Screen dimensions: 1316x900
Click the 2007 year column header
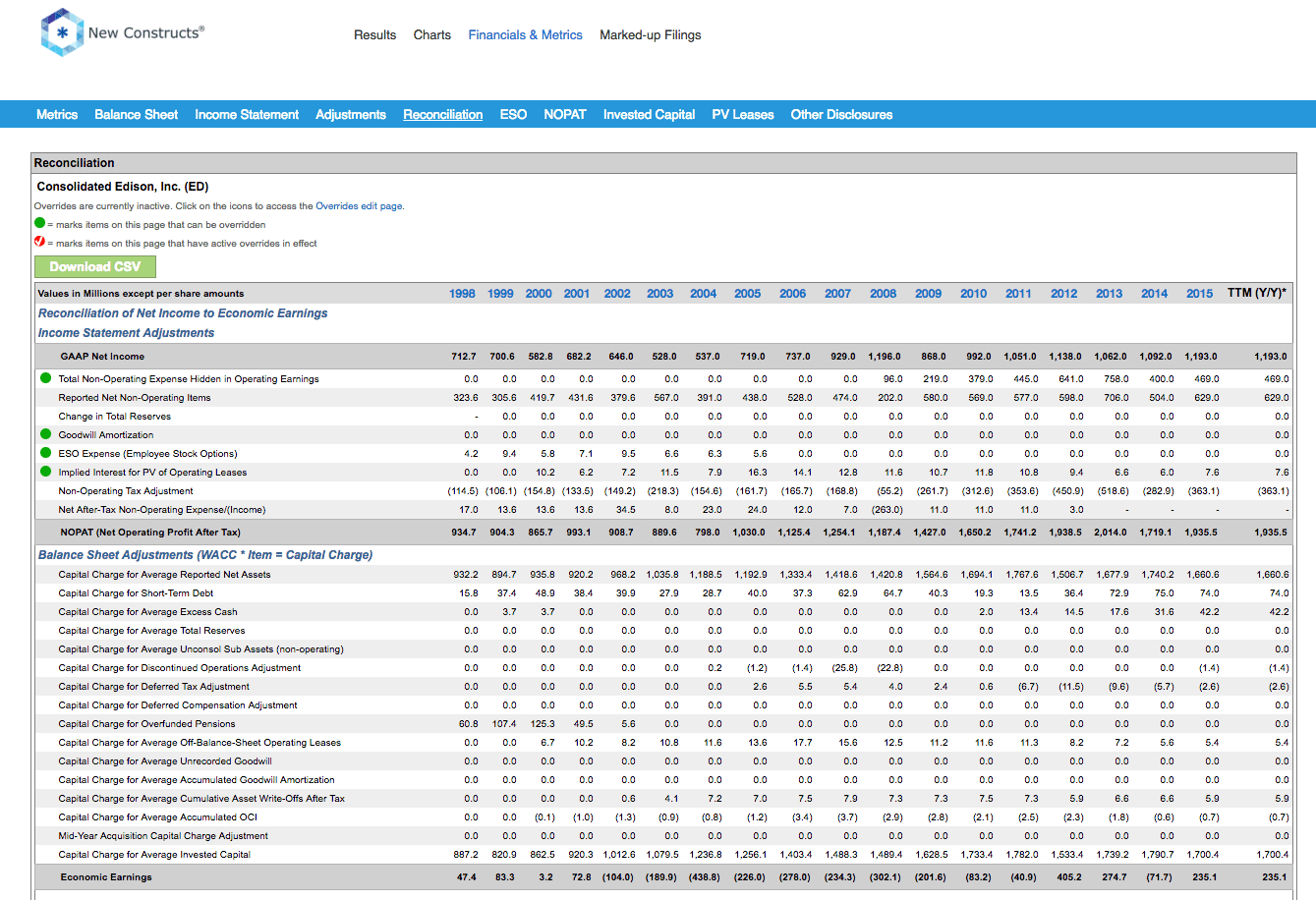pos(838,293)
